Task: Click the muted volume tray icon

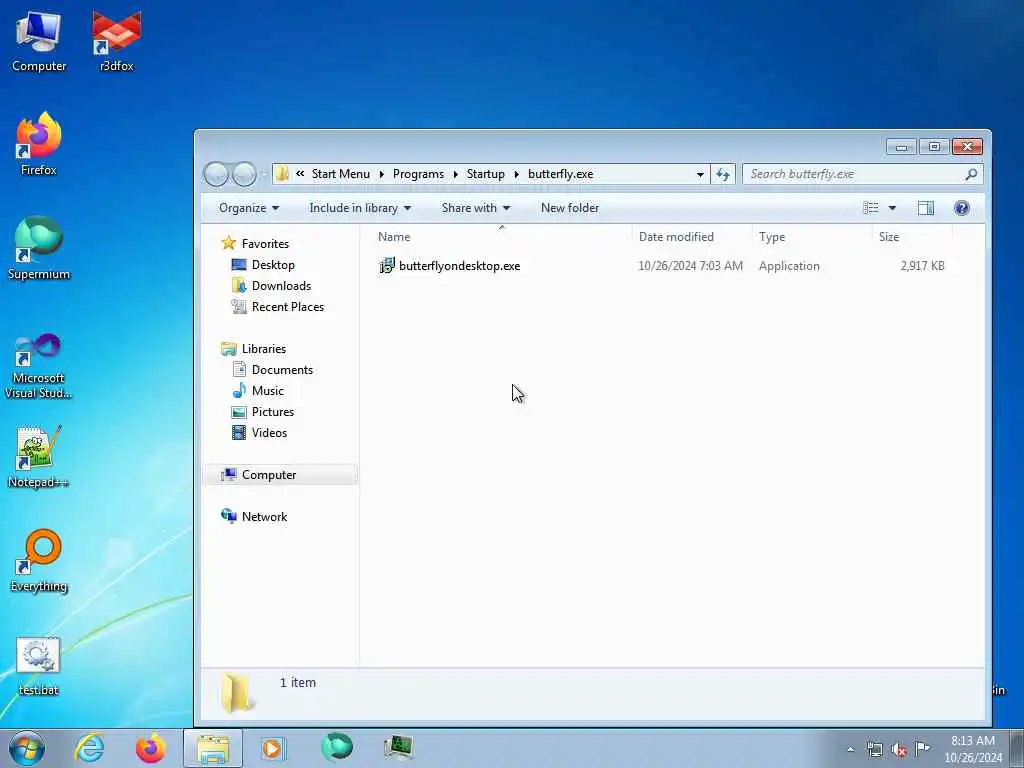Action: [899, 749]
